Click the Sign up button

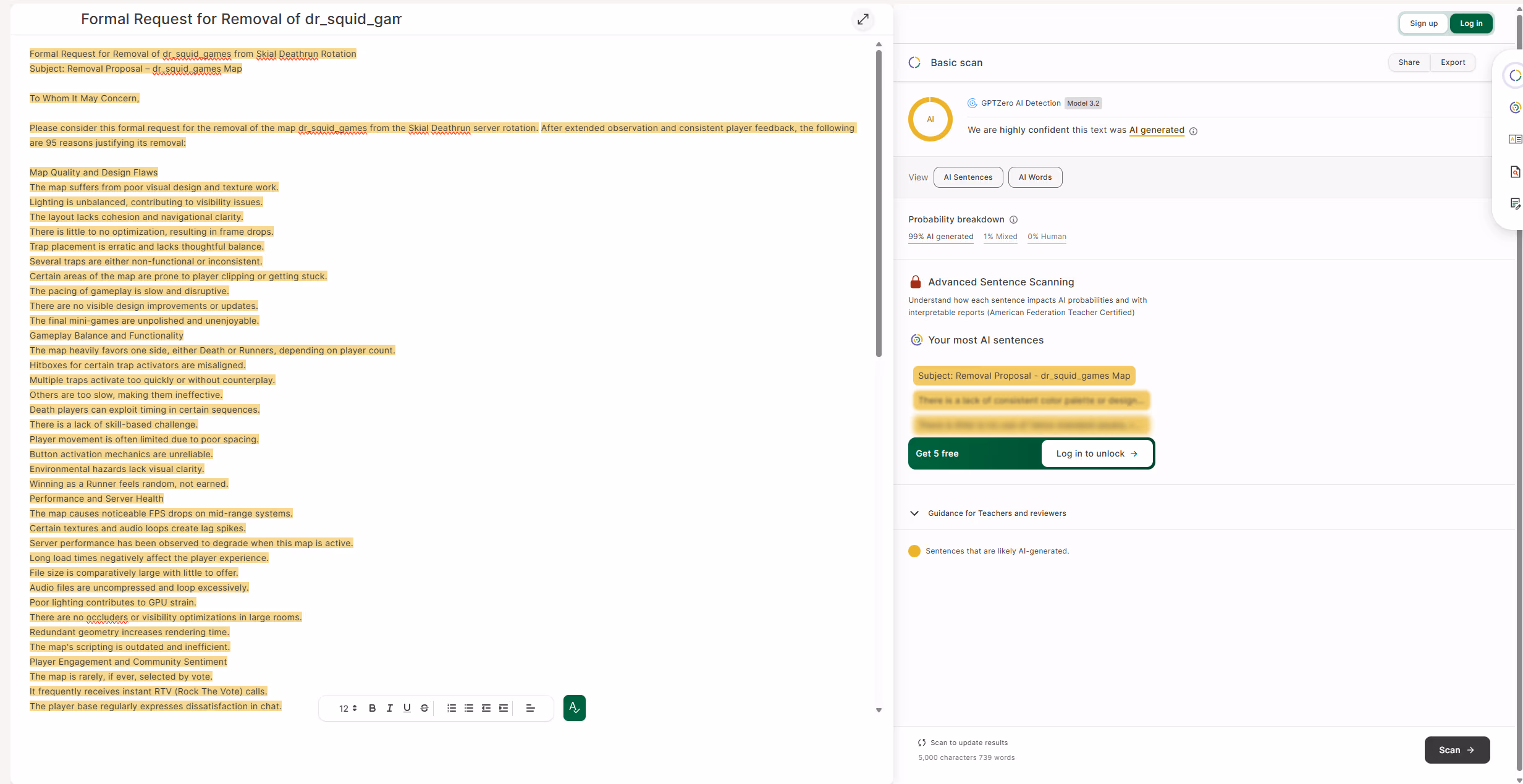tap(1424, 23)
